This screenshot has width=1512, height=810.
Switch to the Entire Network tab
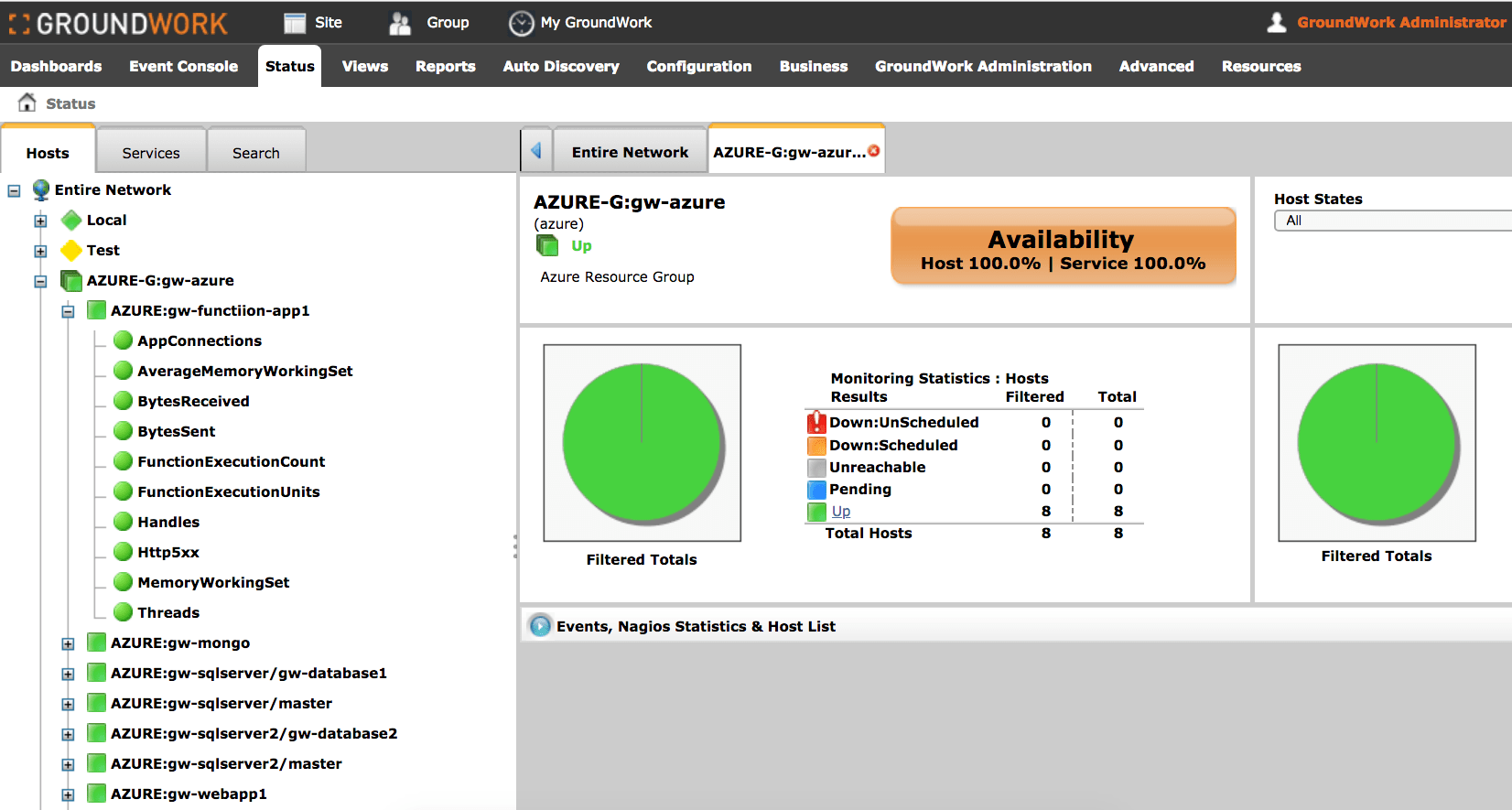[630, 152]
